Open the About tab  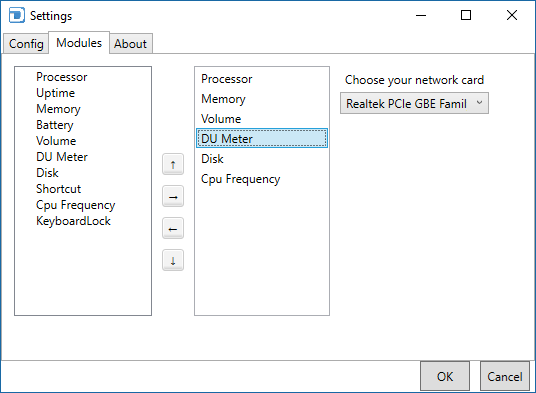[x=131, y=43]
